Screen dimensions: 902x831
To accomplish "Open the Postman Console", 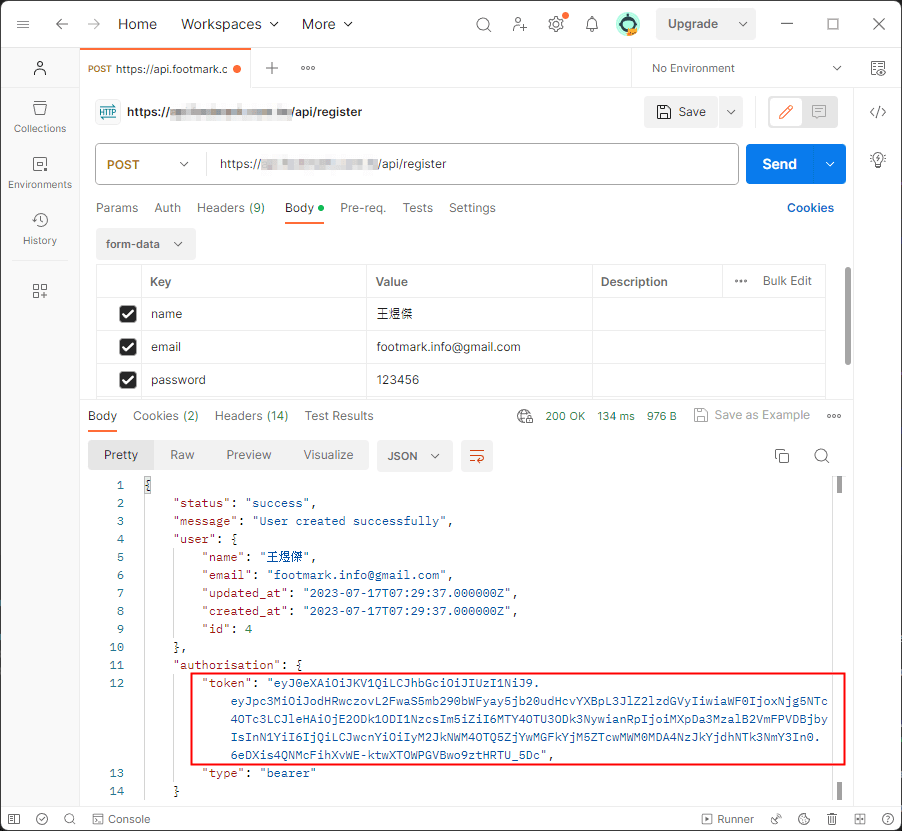I will point(121,818).
